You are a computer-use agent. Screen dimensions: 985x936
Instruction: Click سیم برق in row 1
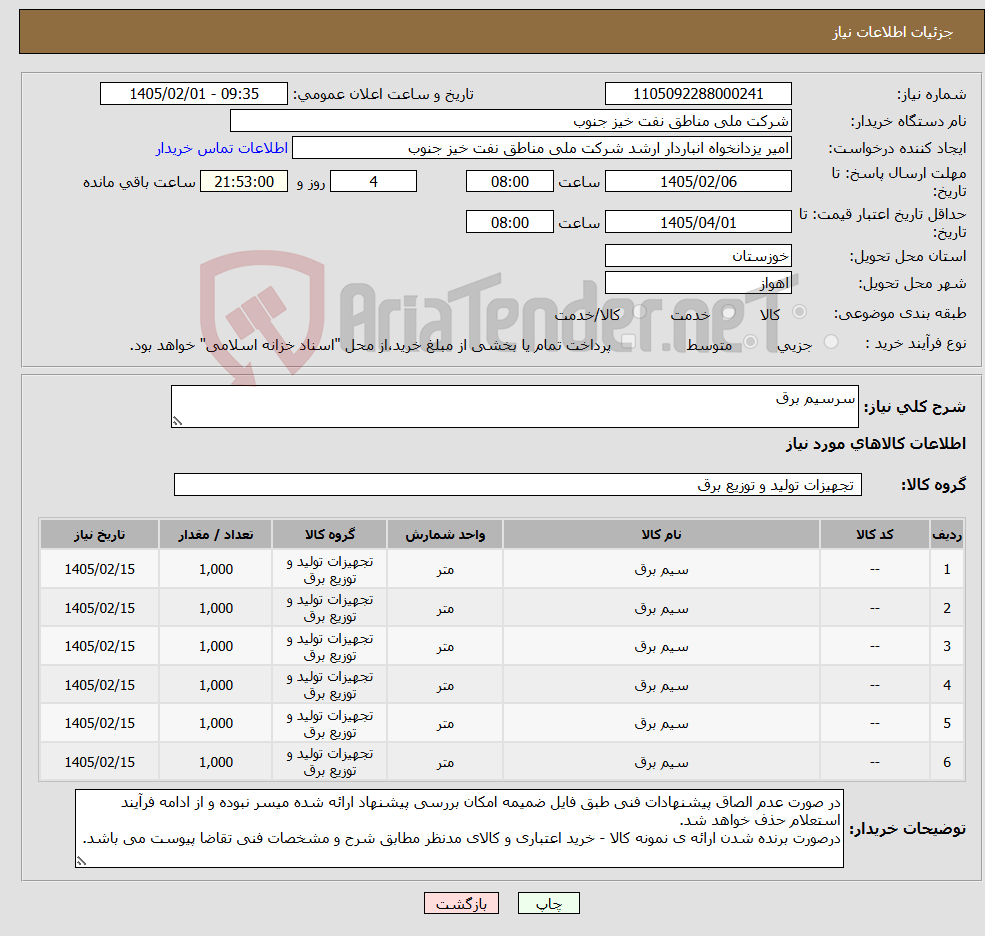coord(661,570)
